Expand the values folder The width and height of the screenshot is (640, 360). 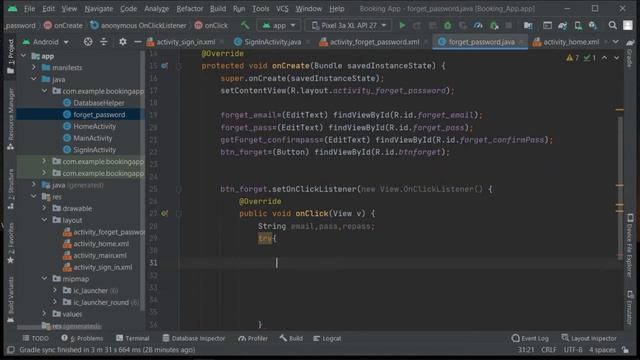click(44, 314)
